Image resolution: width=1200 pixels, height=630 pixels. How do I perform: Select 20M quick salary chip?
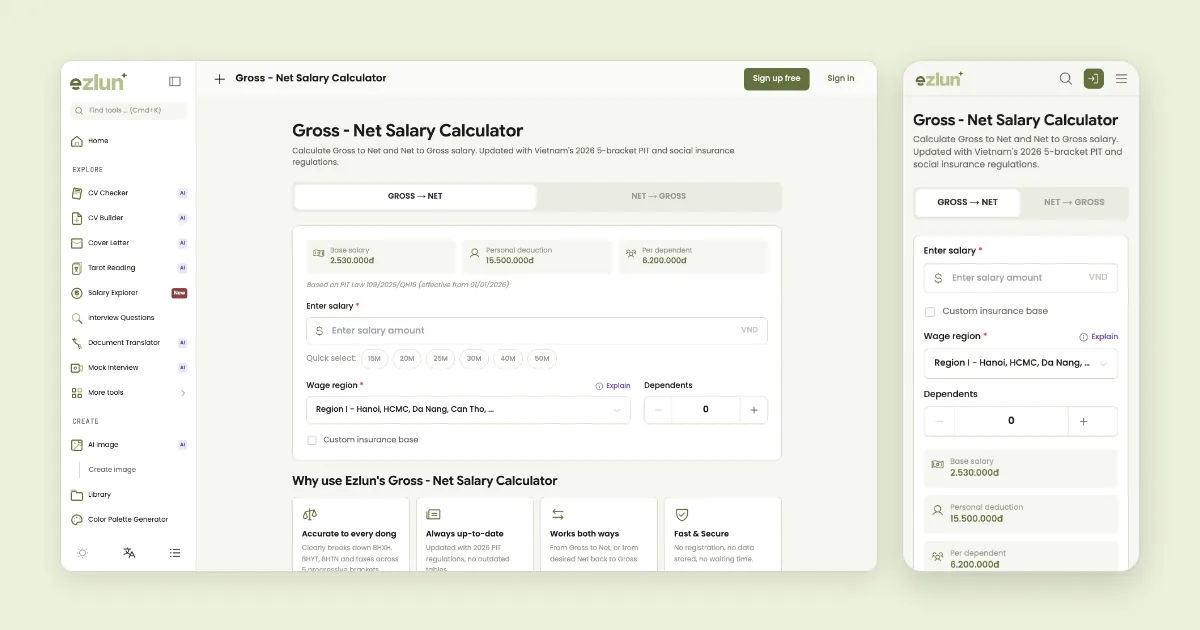tap(406, 358)
